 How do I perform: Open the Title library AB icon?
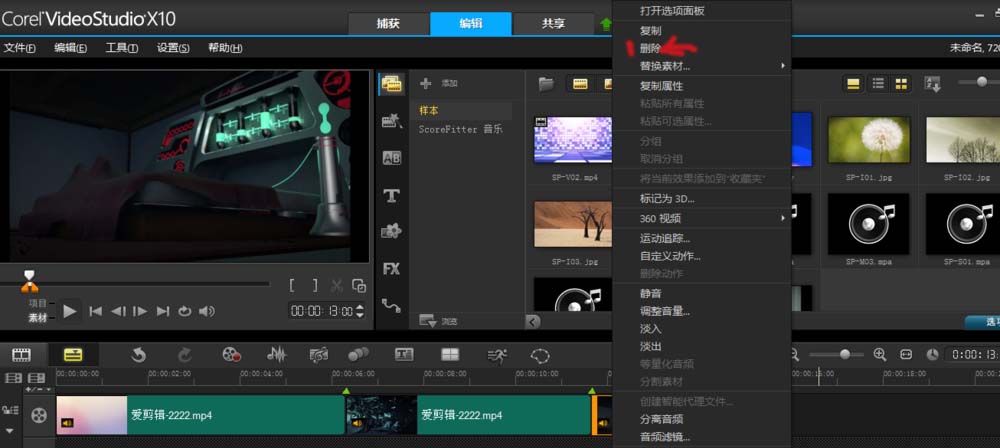[x=392, y=158]
